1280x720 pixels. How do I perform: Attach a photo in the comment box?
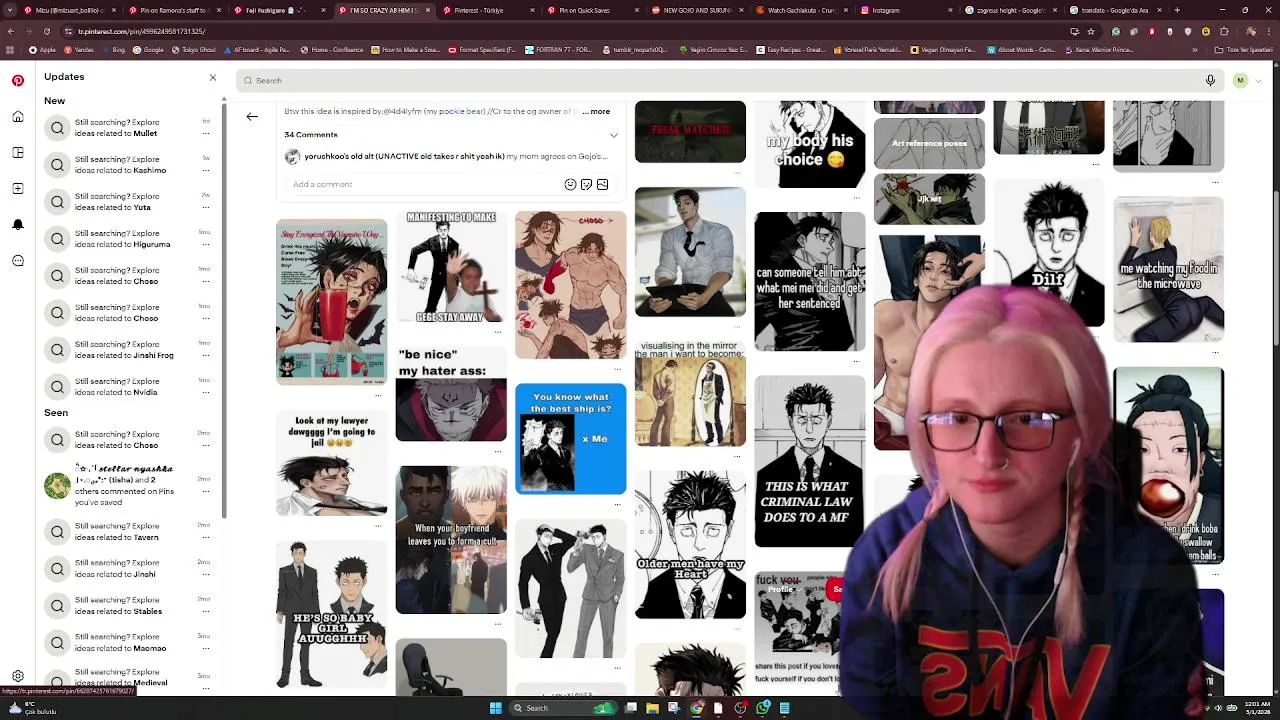coord(602,184)
